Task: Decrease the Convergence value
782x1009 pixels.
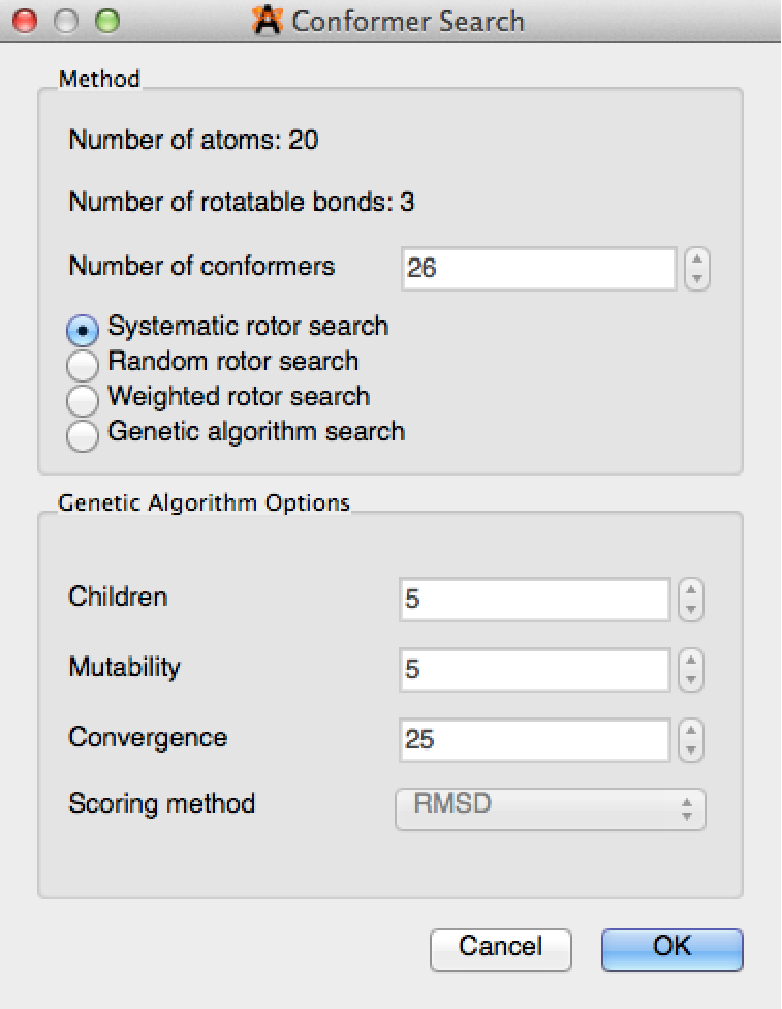Action: point(690,750)
